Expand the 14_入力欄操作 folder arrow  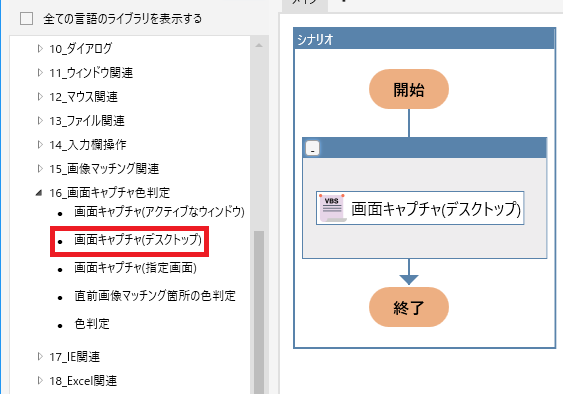(40, 144)
